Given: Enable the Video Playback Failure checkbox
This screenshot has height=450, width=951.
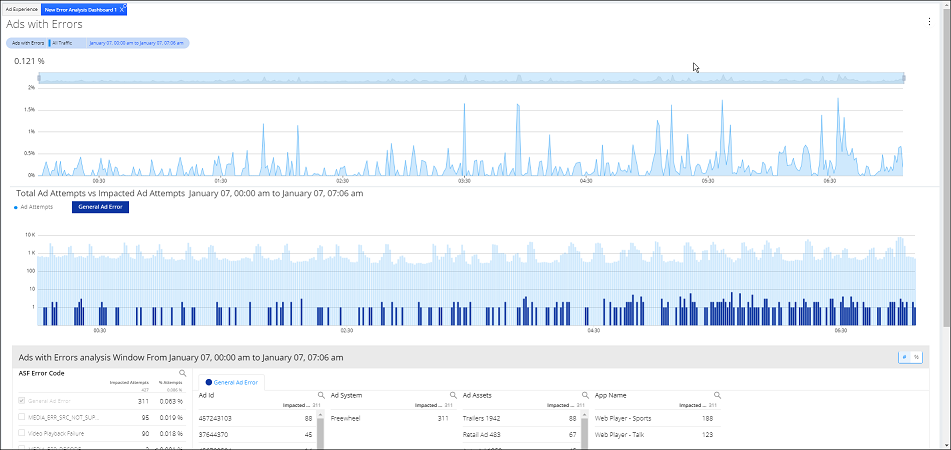Looking at the screenshot, I should click(22, 432).
